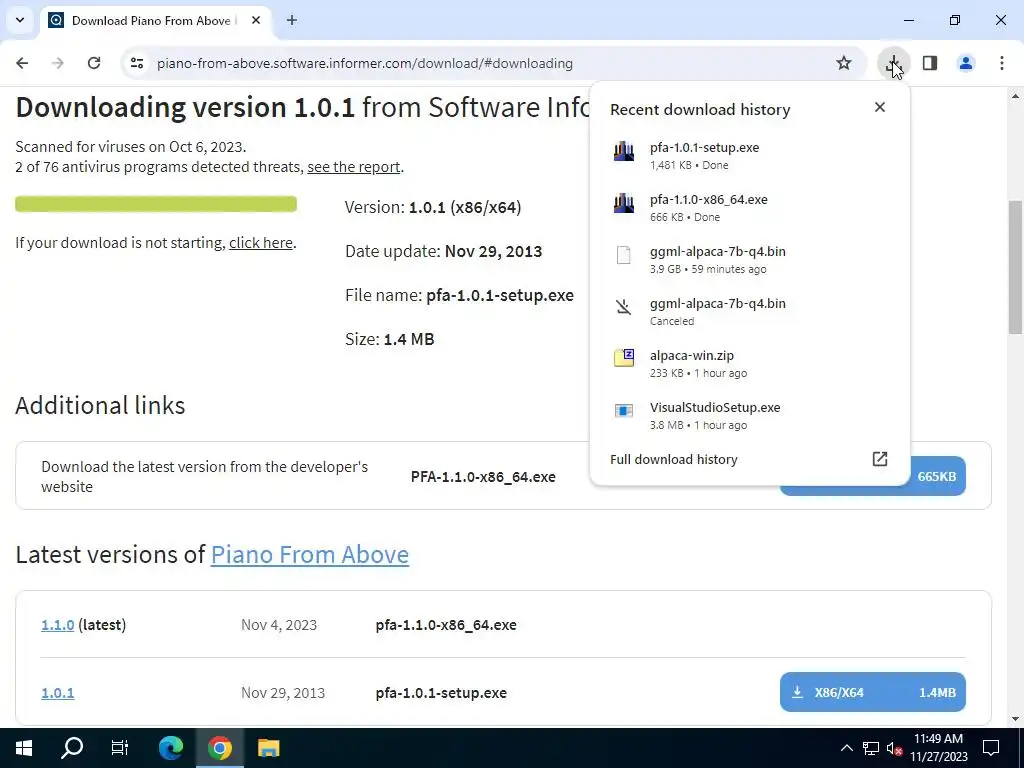Image resolution: width=1024 pixels, height=768 pixels.
Task: Open Windows taskbar search
Action: (72, 748)
